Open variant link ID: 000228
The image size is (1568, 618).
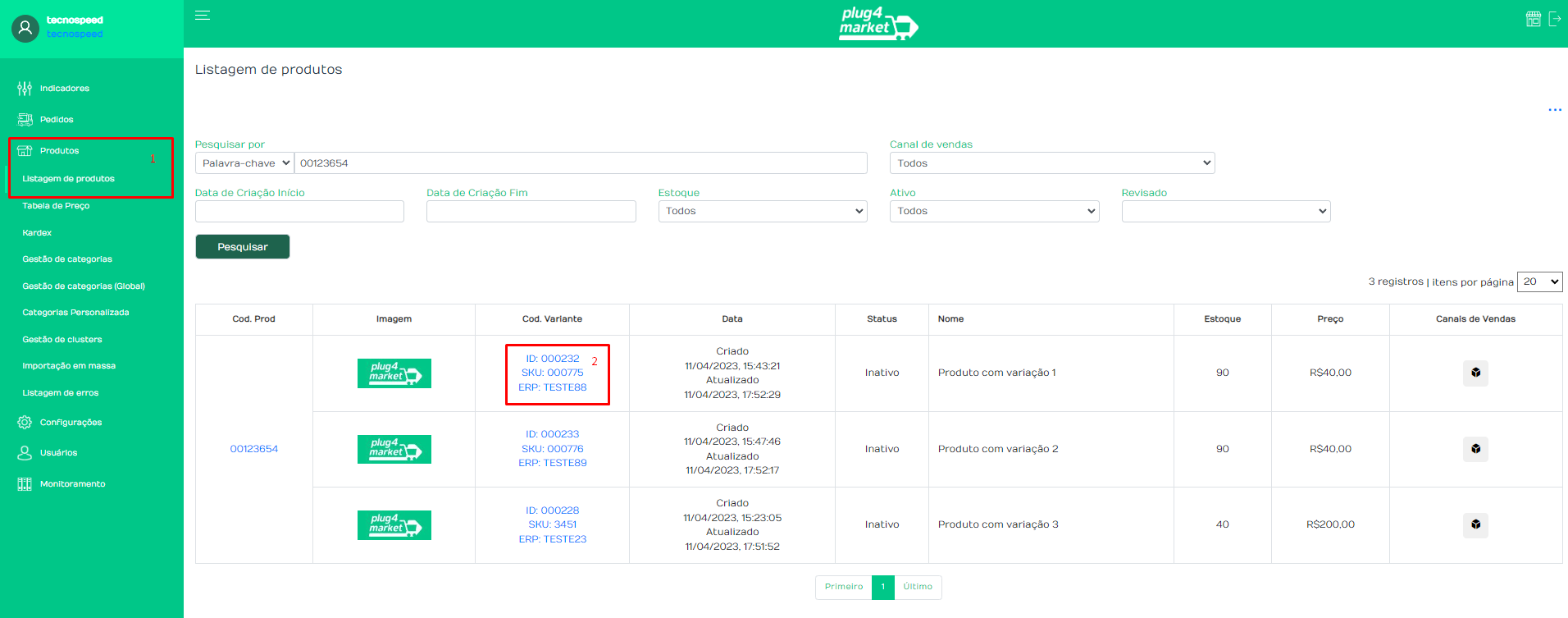point(553,510)
